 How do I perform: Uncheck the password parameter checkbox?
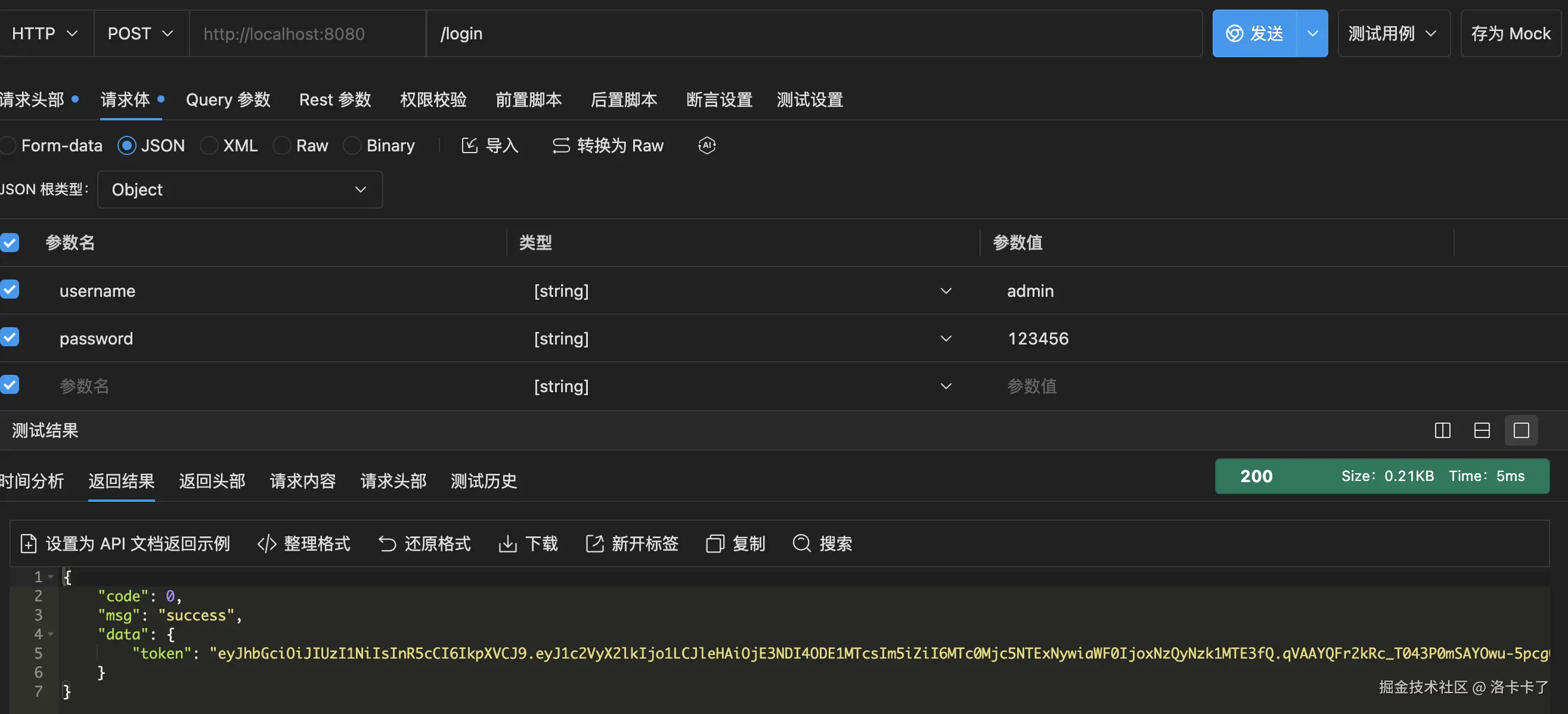point(10,337)
